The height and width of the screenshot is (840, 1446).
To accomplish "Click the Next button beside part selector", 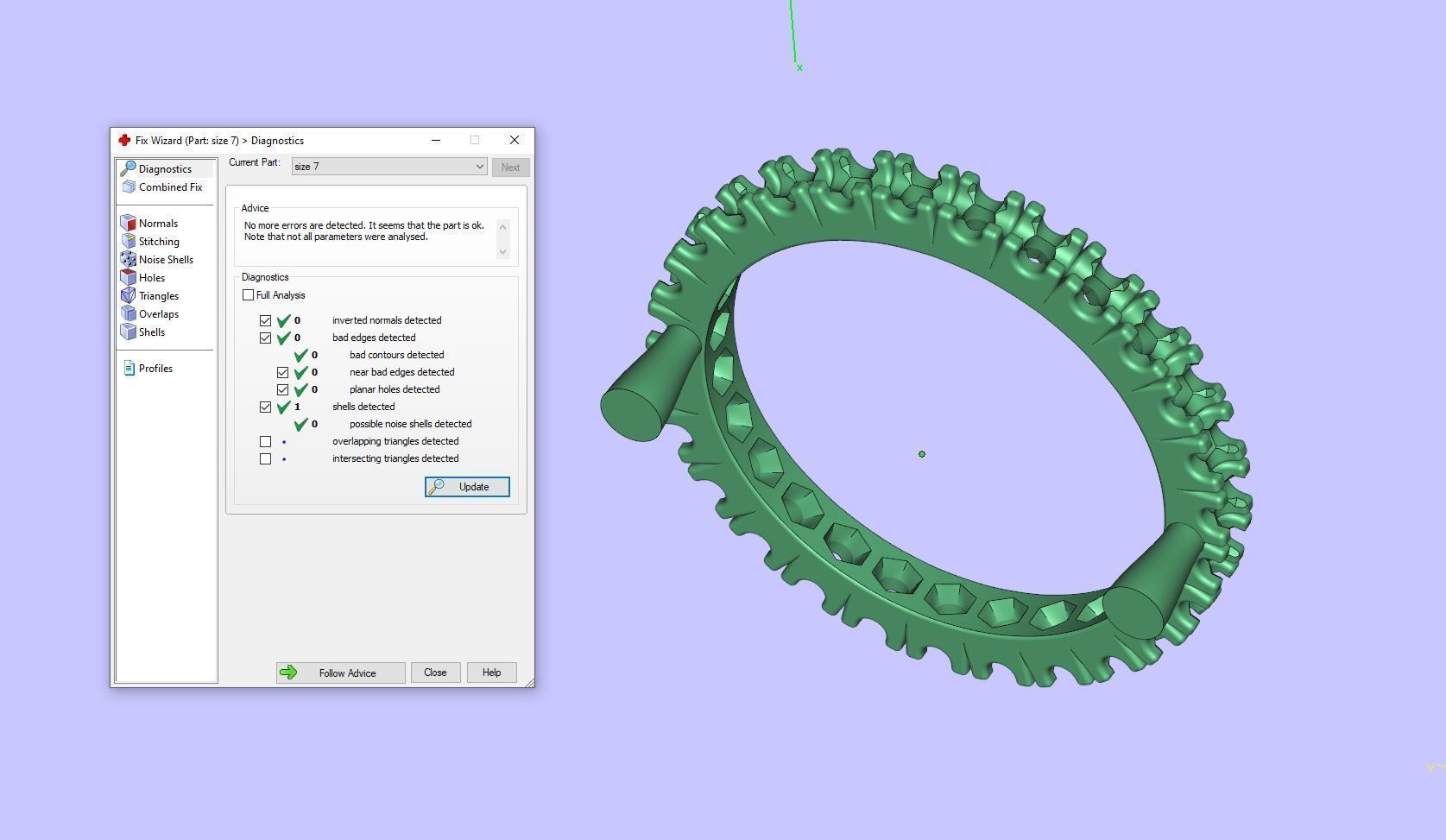I will (x=510, y=167).
